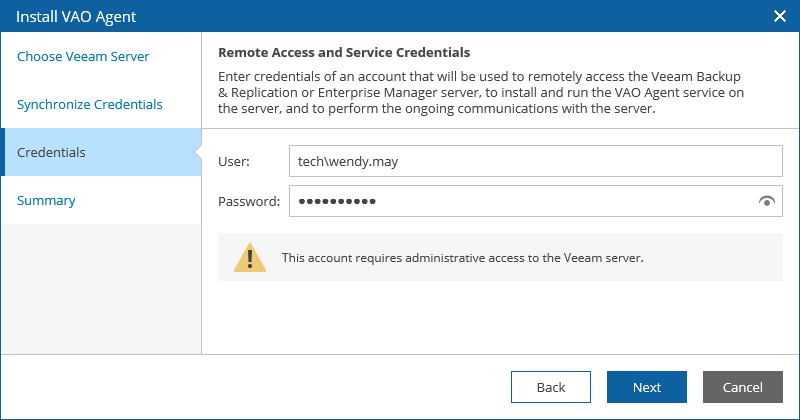Viewport: 800px width, 420px height.
Task: Click the yellow warning triangle icon
Action: click(x=249, y=258)
